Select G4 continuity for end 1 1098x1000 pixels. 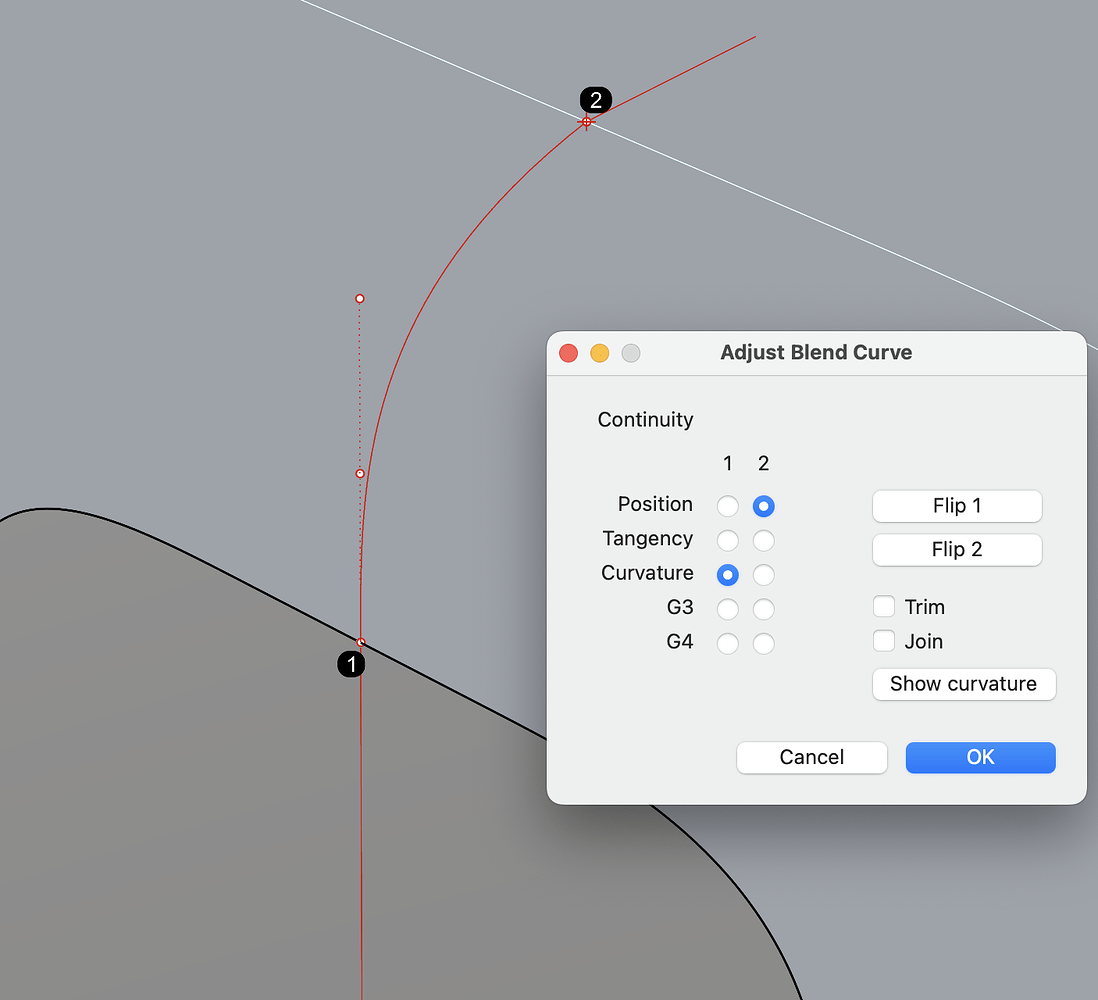pos(728,643)
